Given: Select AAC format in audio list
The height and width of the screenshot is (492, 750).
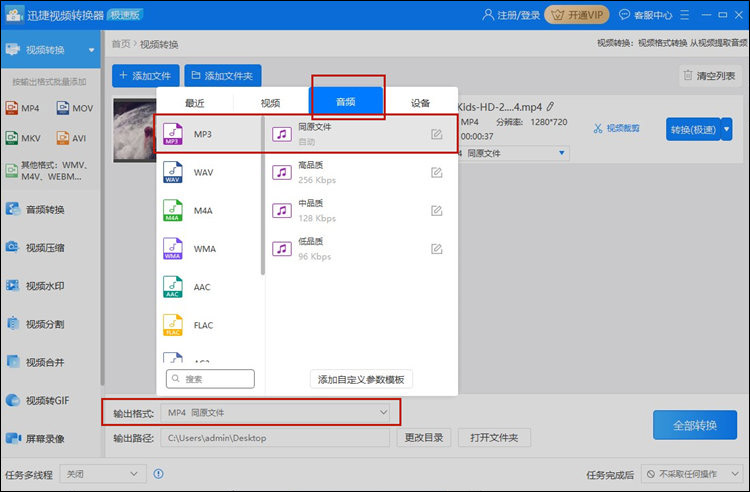Looking at the screenshot, I should [x=210, y=287].
